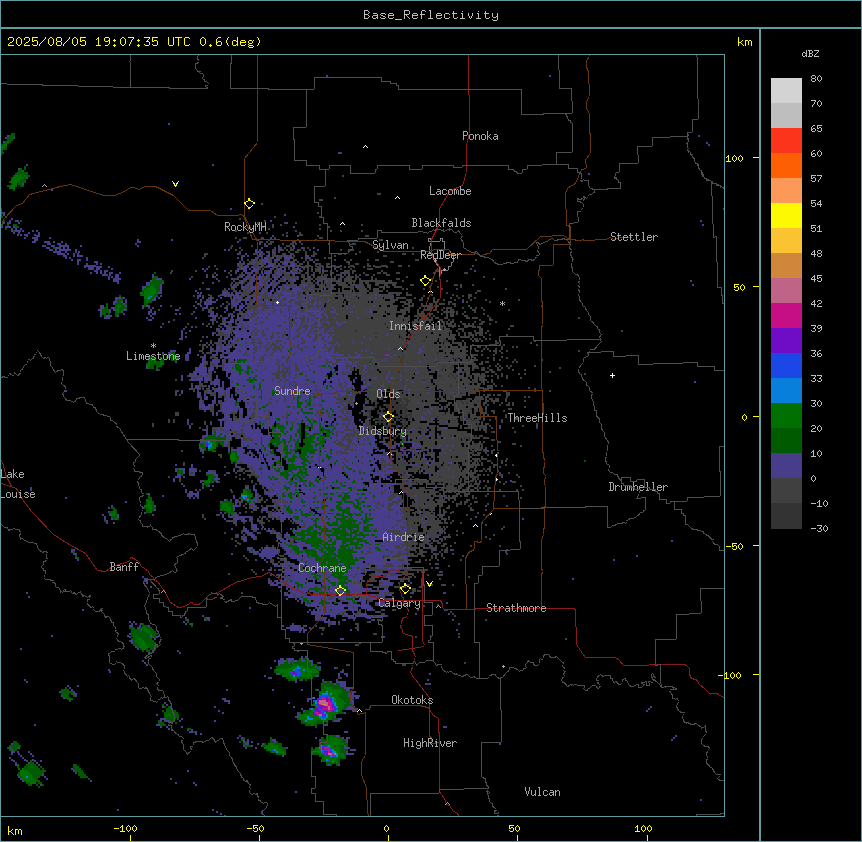Click the Blackfalds label

pyautogui.click(x=441, y=223)
